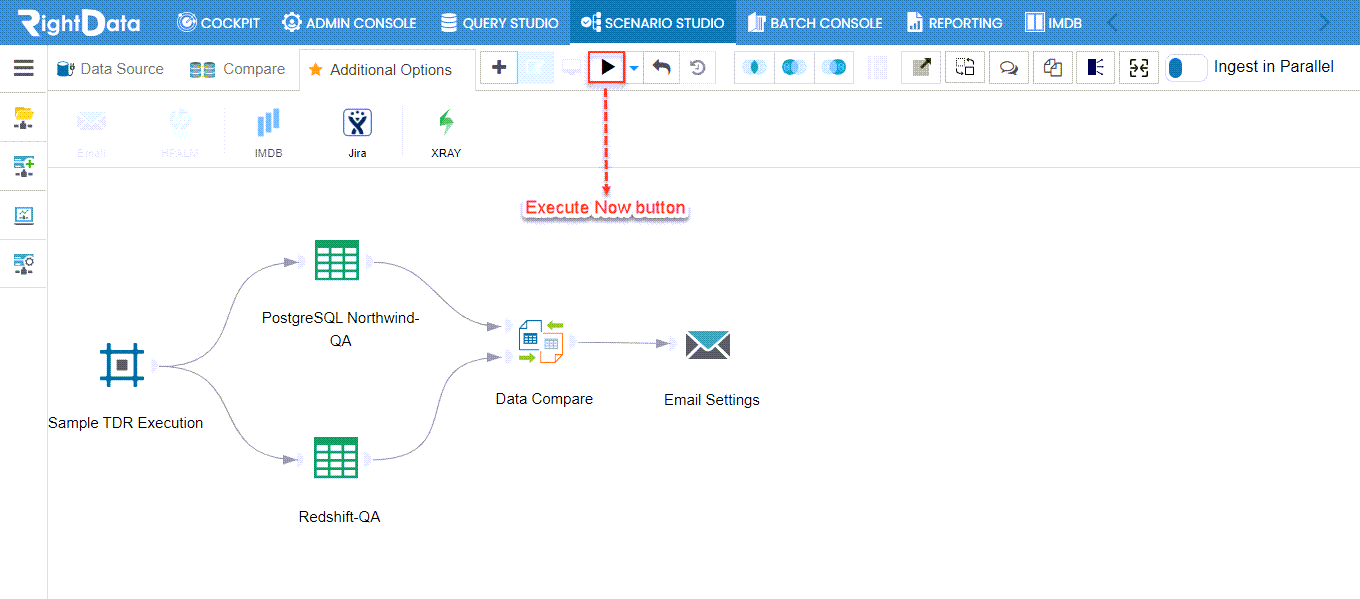Open REPORTING in the top navigation
Screen dimensions: 1360x599
point(955,22)
